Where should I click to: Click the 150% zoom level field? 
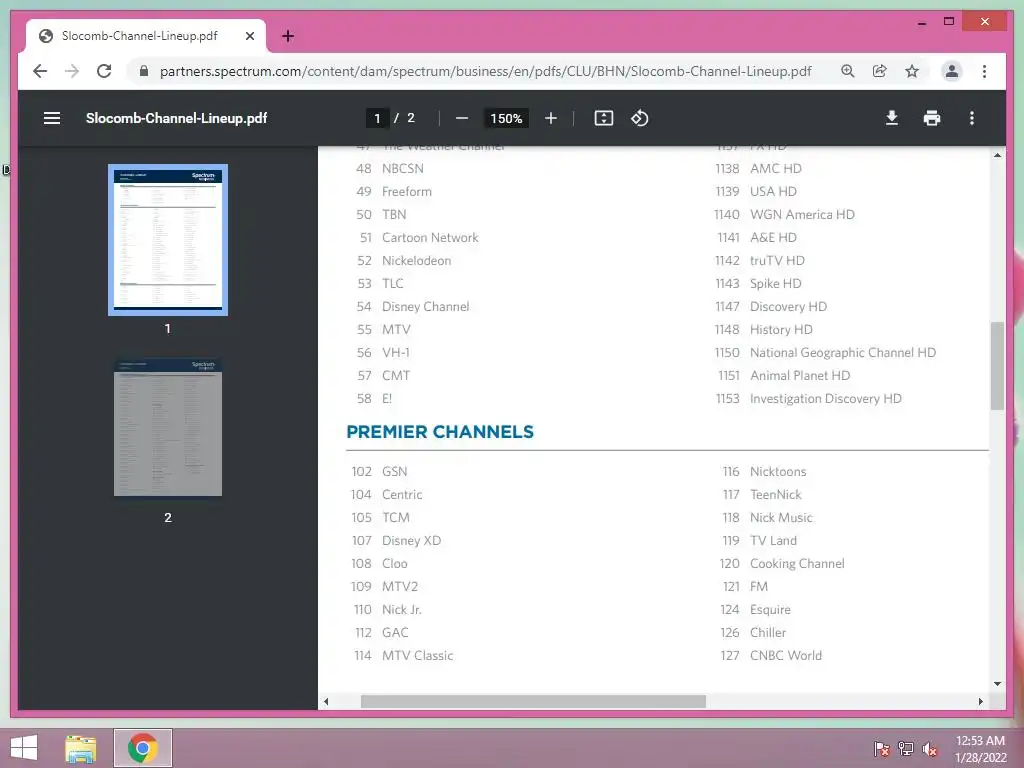pos(506,118)
